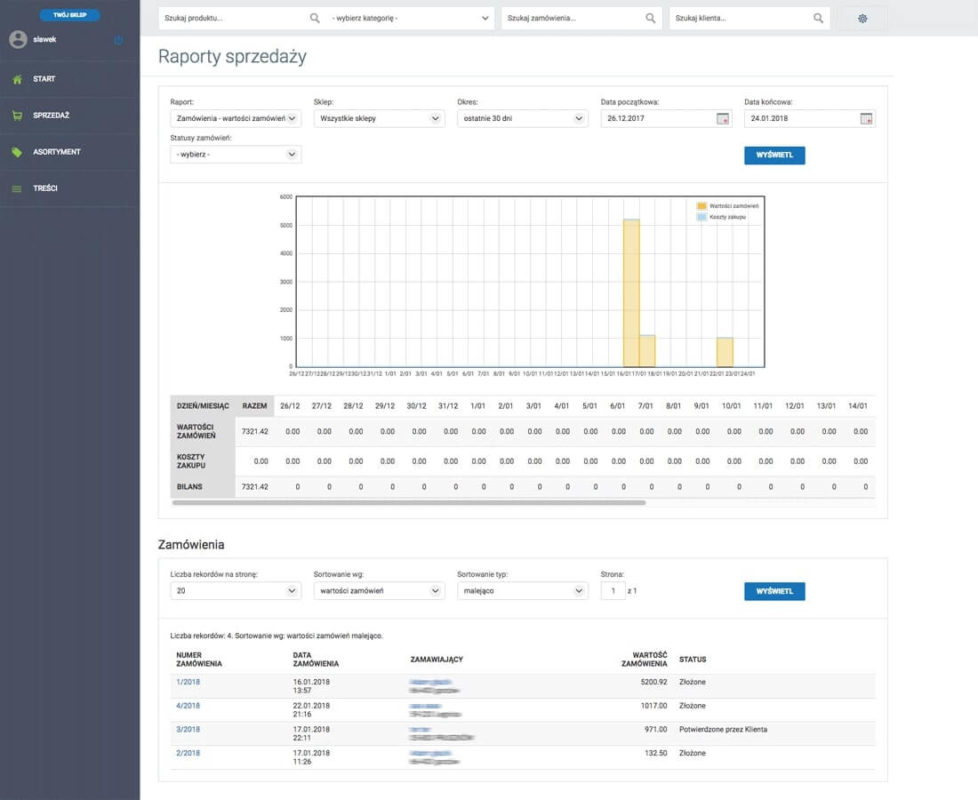The height and width of the screenshot is (800, 978).
Task: Click the cart icon next to SPRZEDAŻ
Action: [17, 115]
